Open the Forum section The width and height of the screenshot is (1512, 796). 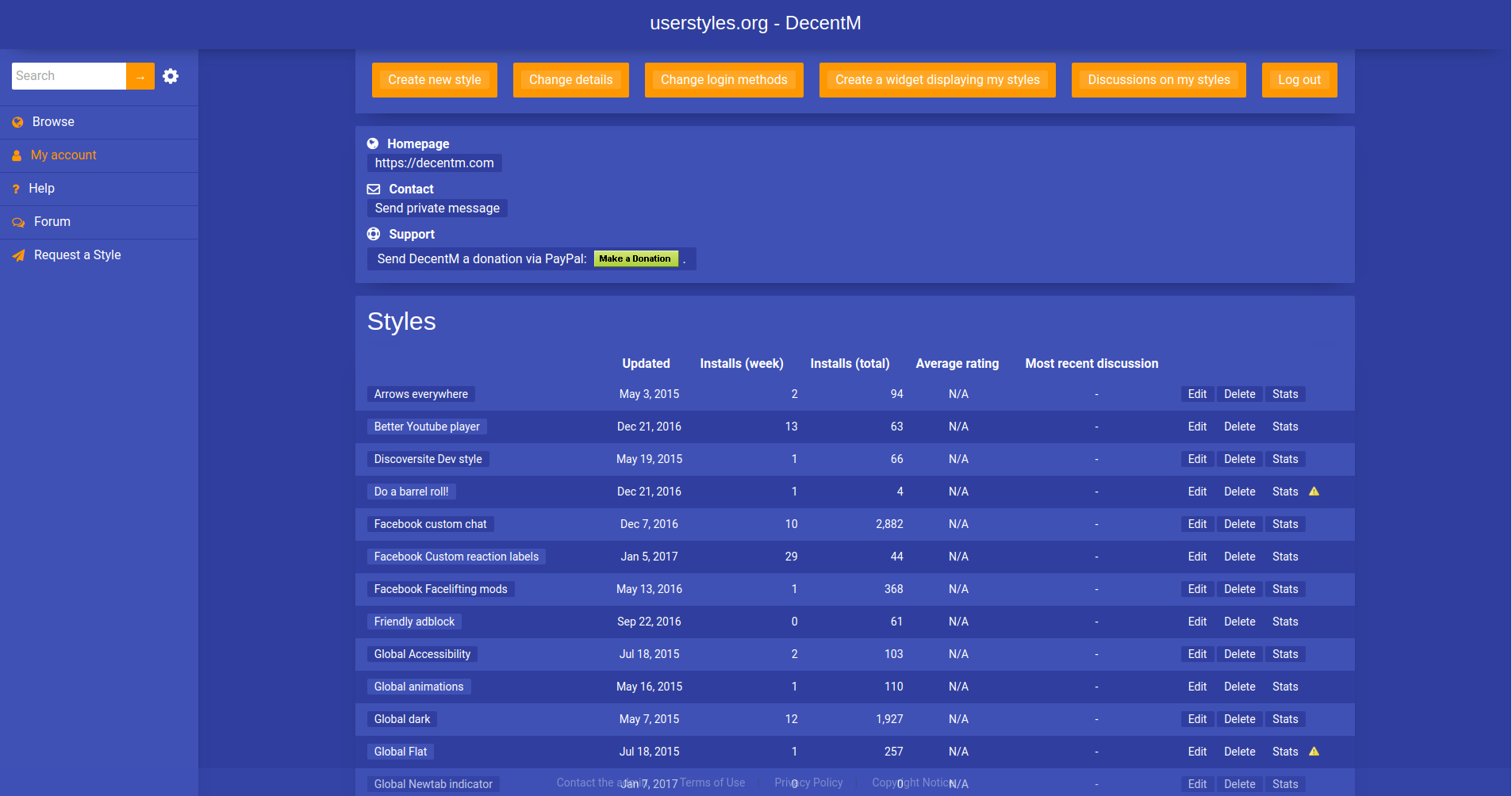pos(52,222)
